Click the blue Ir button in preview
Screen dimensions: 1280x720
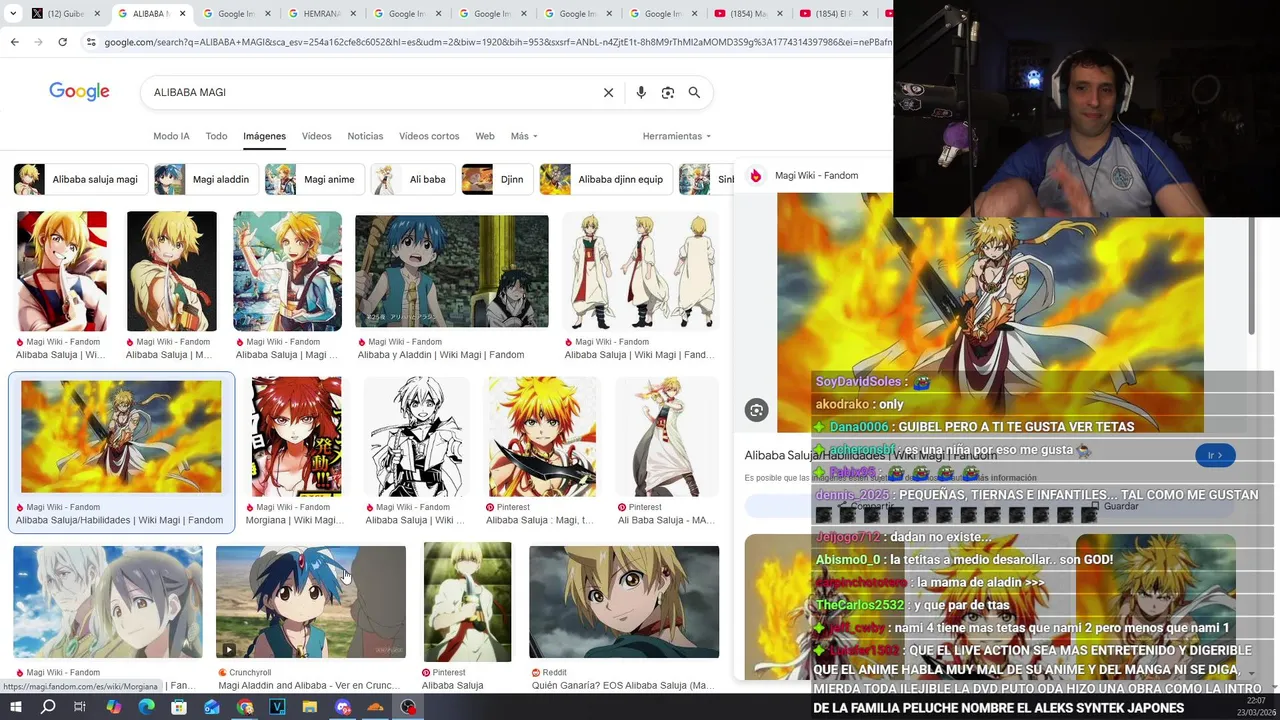[x=1215, y=455]
